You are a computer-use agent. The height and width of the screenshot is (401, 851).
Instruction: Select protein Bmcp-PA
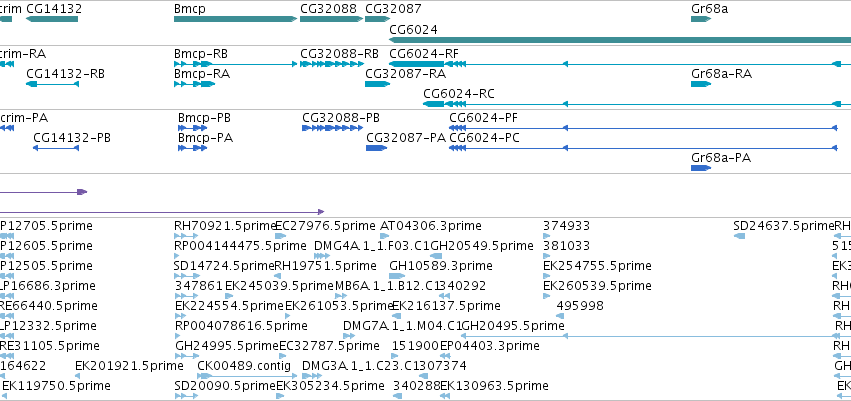pyautogui.click(x=193, y=148)
